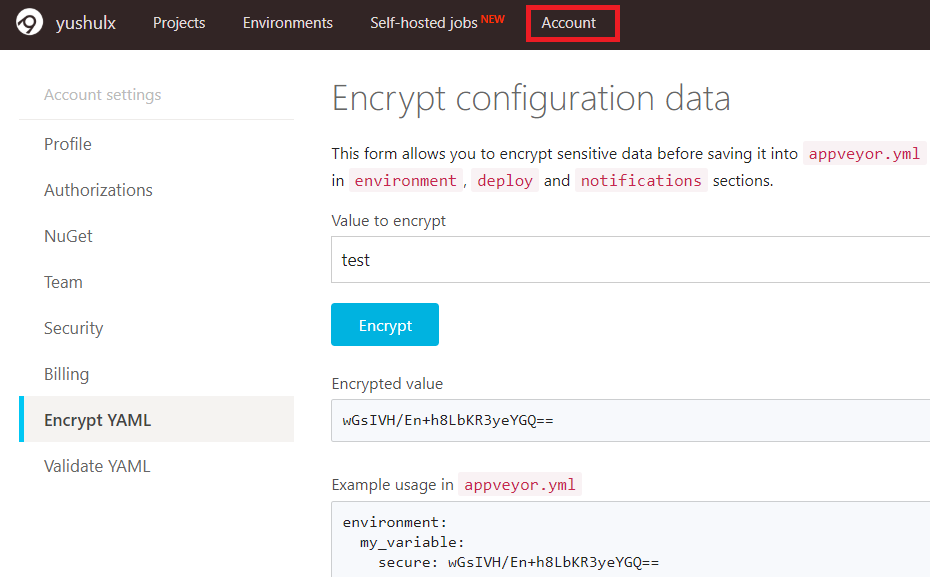Open the Validate YAML page
Image resolution: width=930 pixels, height=577 pixels.
point(97,466)
